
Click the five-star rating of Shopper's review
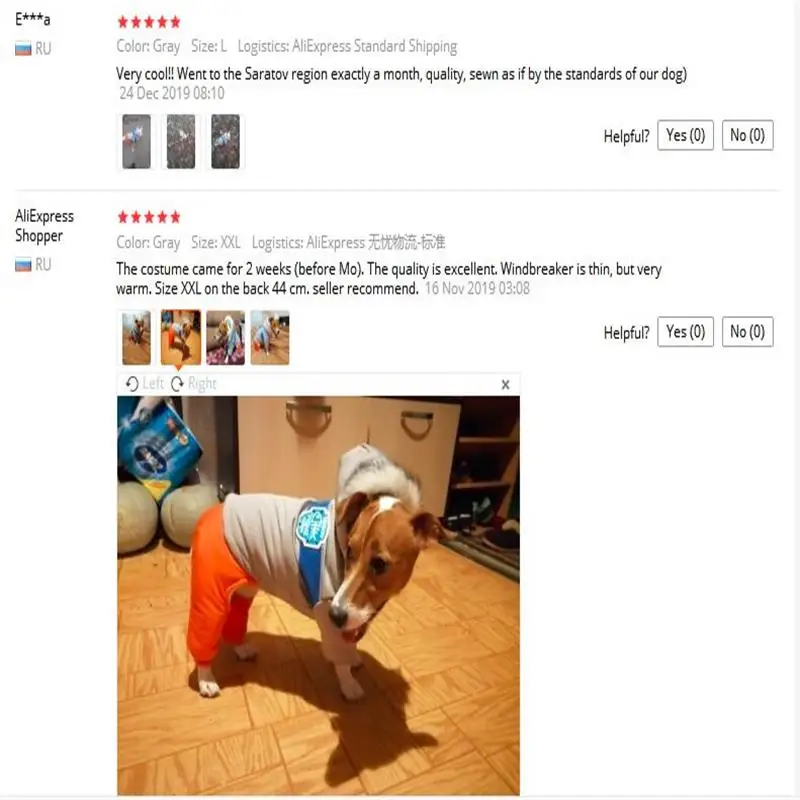click(x=149, y=217)
